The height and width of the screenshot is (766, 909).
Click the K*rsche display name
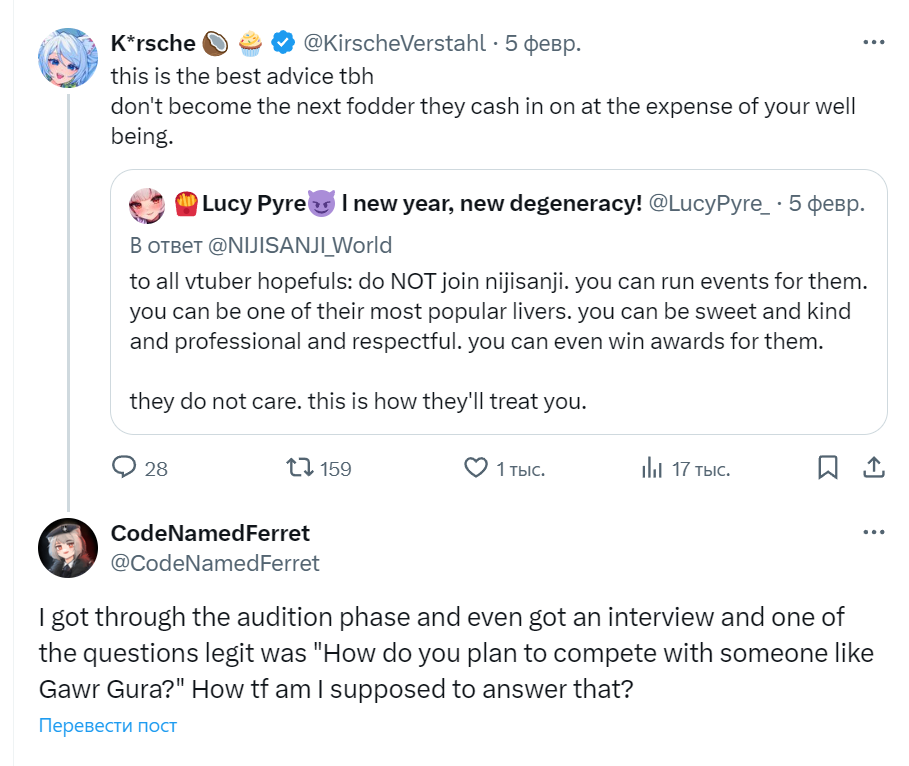[x=153, y=43]
